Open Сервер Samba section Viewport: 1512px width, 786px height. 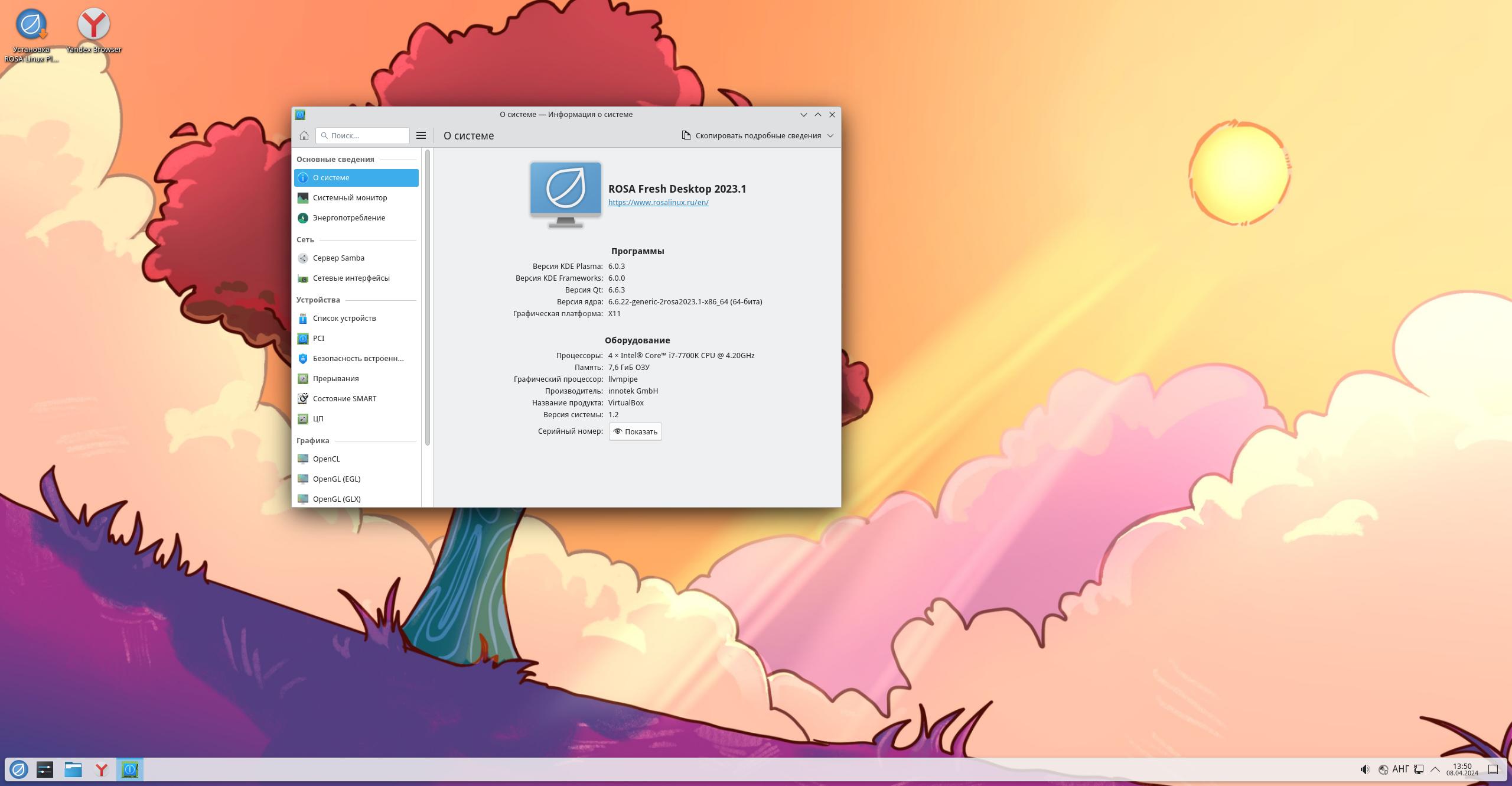338,258
